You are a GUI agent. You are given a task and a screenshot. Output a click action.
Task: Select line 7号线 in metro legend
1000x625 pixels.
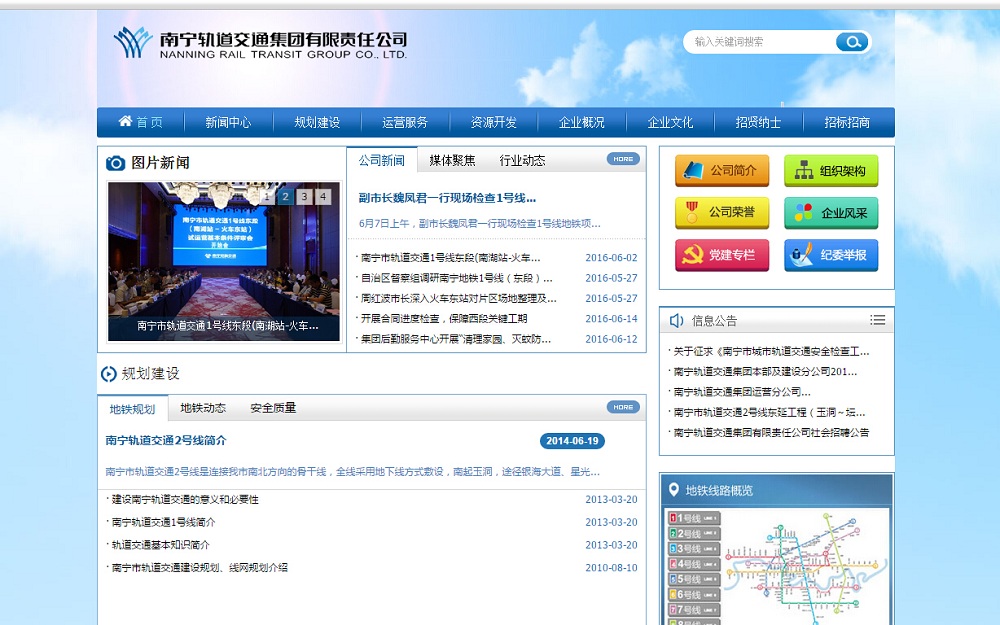(694, 610)
